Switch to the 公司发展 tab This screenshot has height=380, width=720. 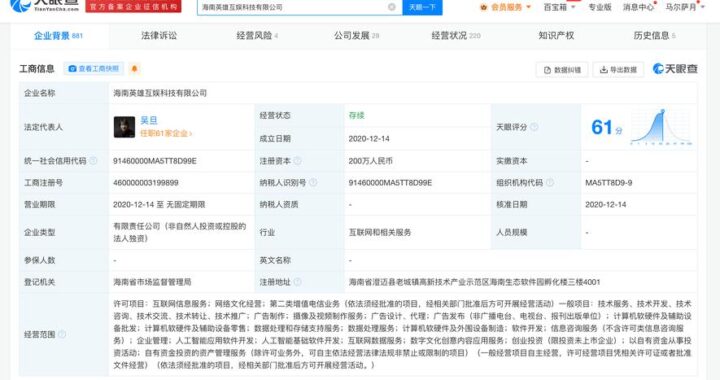pyautogui.click(x=356, y=36)
